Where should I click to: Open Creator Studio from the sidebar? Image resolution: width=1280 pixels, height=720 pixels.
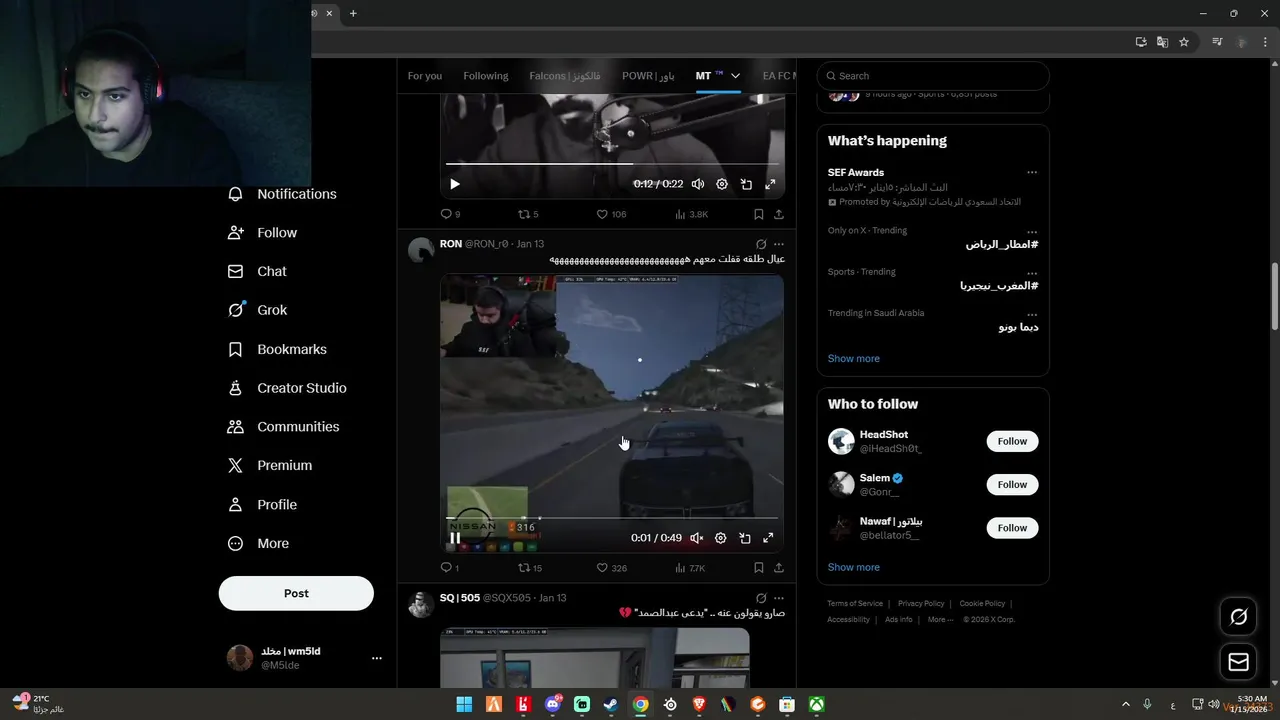click(287, 388)
